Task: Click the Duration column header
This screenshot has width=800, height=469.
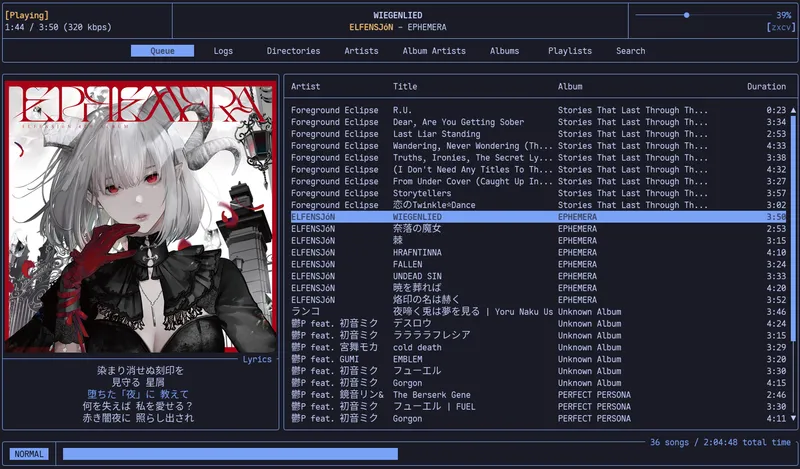Action: coord(766,87)
